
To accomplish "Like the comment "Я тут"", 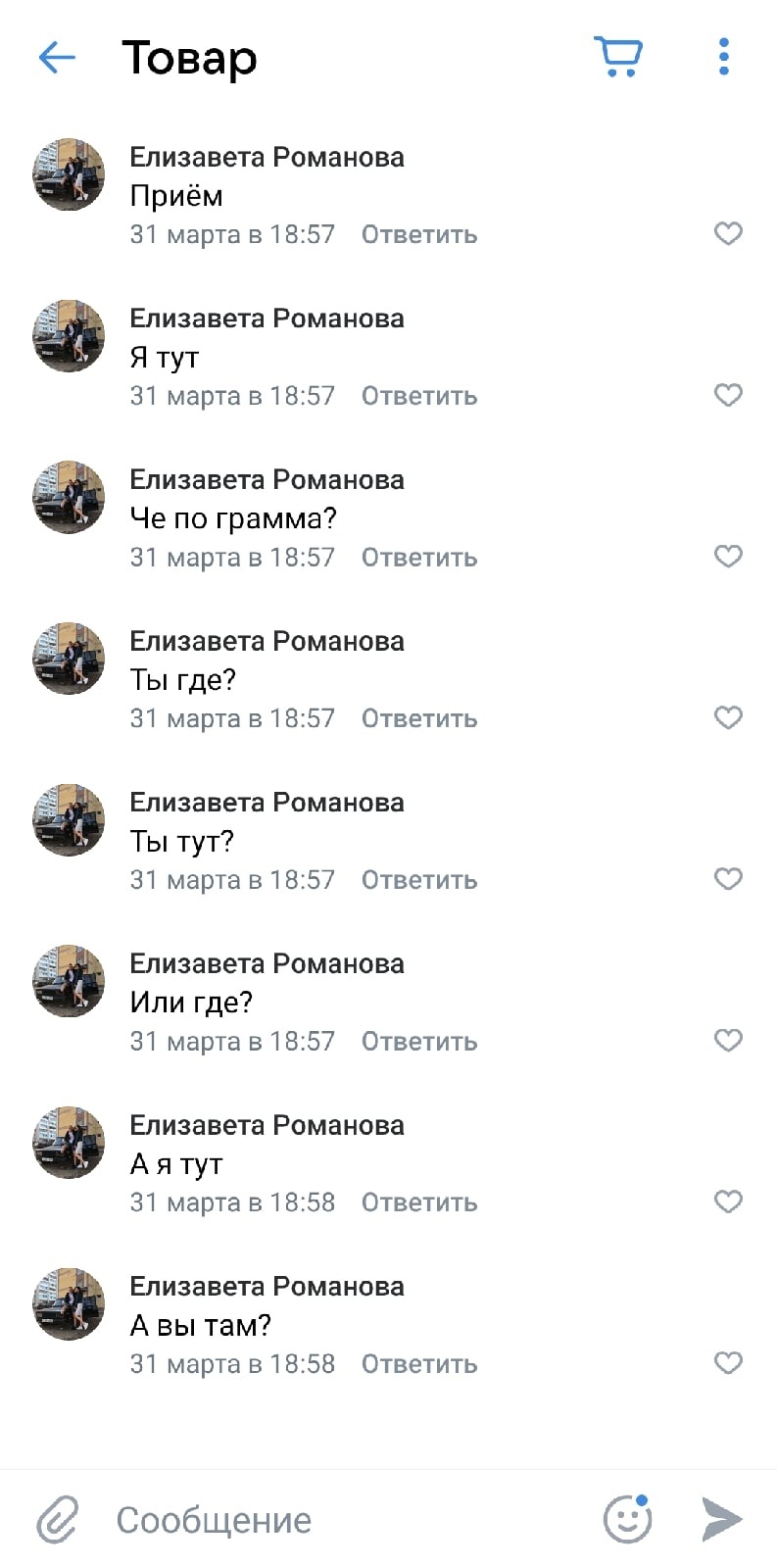I will (x=728, y=395).
